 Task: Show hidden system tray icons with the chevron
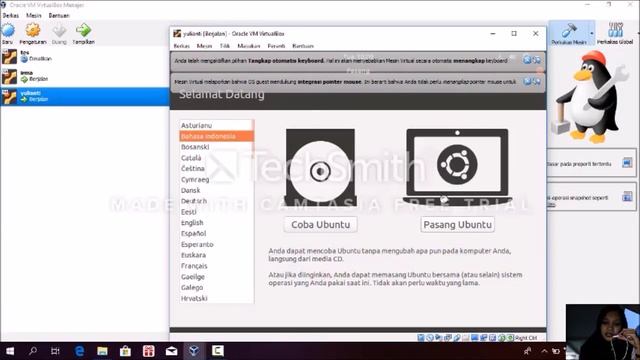pyautogui.click(x=544, y=351)
